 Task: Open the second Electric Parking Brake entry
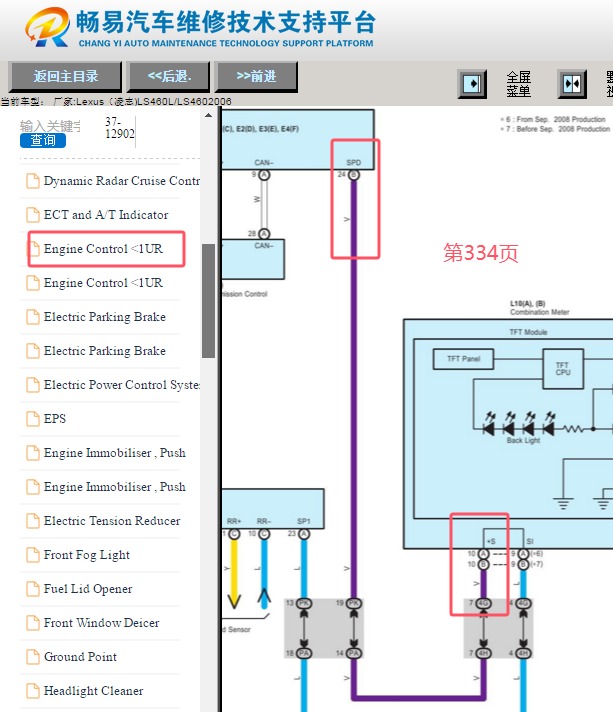104,351
